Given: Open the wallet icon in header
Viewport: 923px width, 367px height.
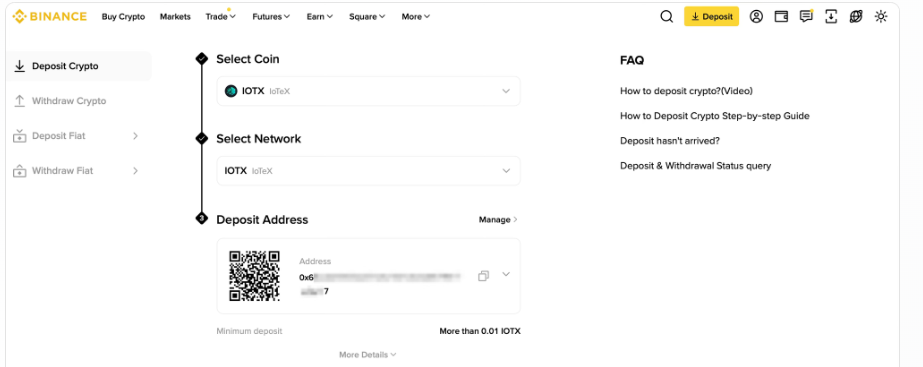Looking at the screenshot, I should pyautogui.click(x=781, y=16).
